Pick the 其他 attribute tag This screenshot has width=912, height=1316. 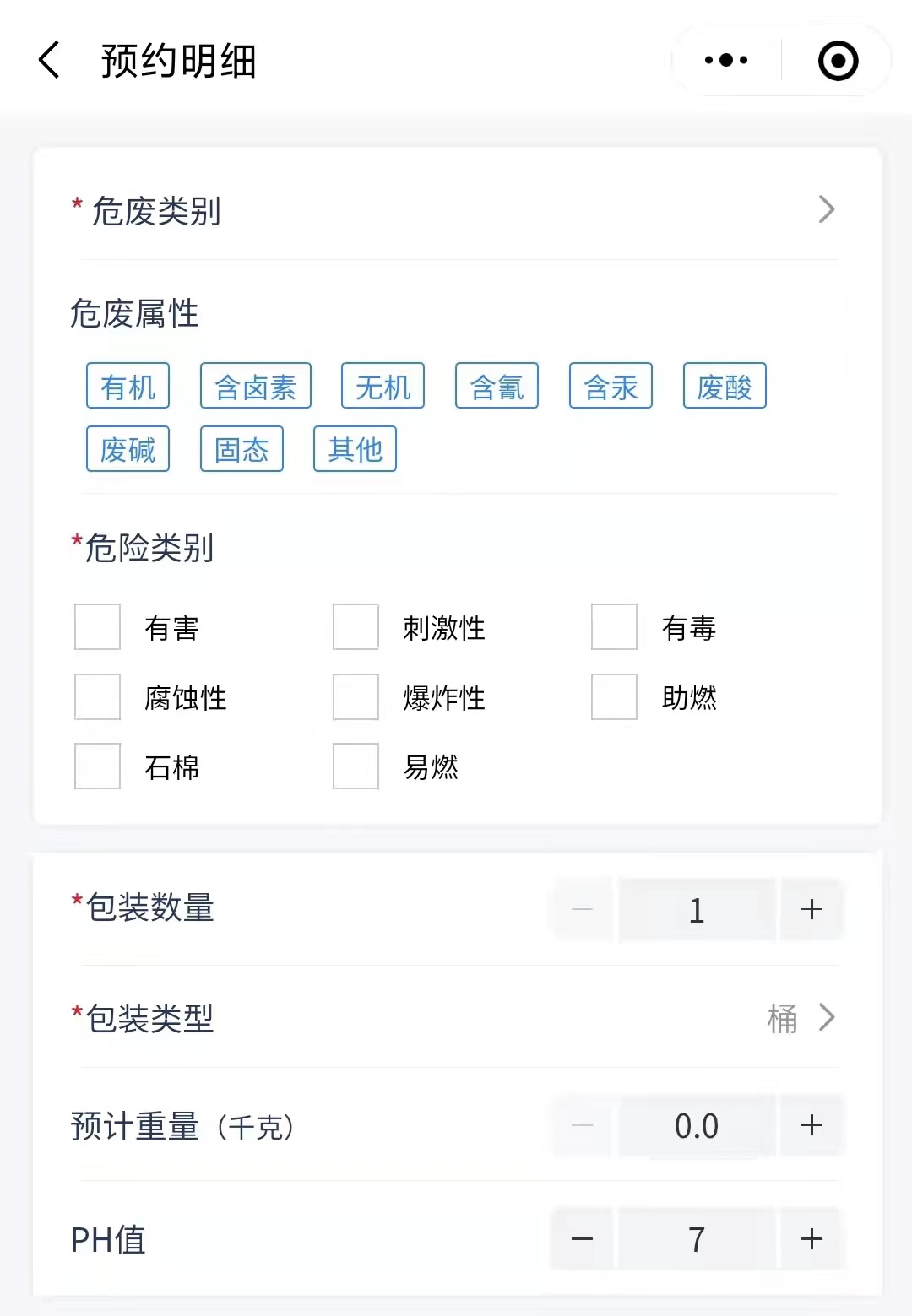[355, 449]
